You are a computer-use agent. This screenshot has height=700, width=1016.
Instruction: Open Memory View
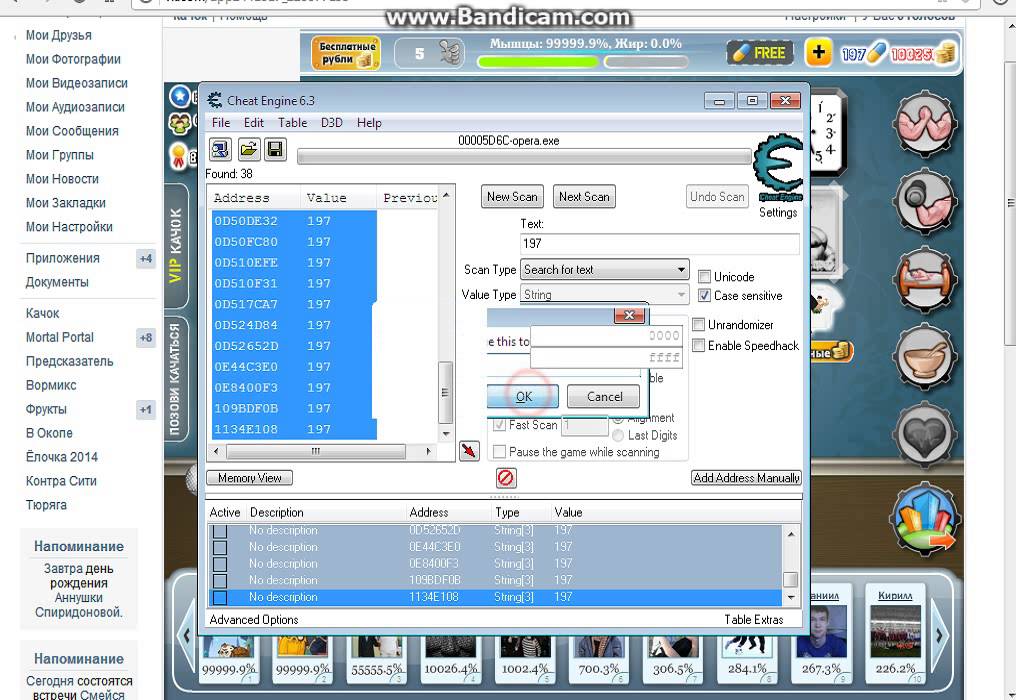[249, 478]
